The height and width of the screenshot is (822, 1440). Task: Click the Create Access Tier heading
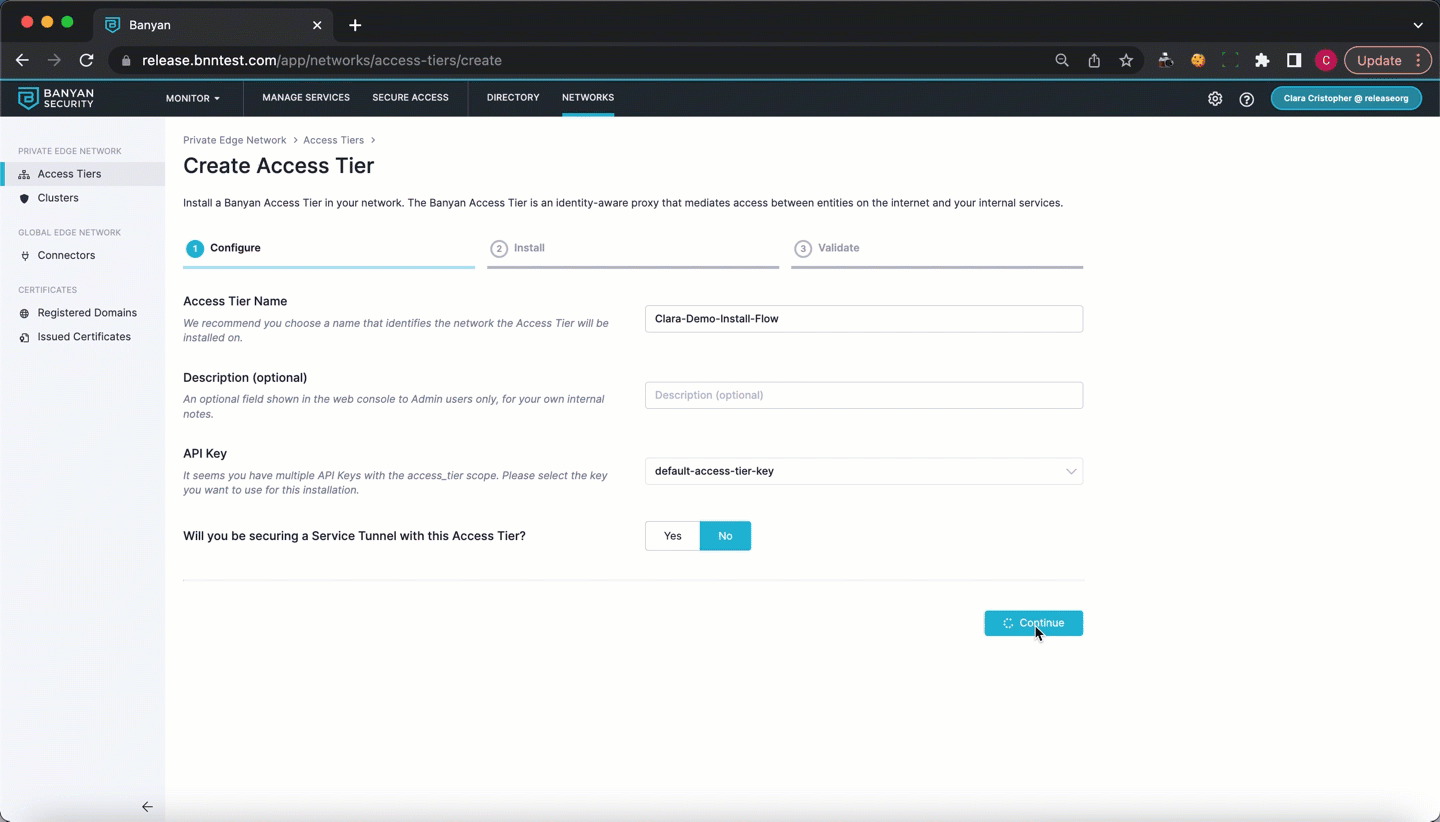(279, 166)
